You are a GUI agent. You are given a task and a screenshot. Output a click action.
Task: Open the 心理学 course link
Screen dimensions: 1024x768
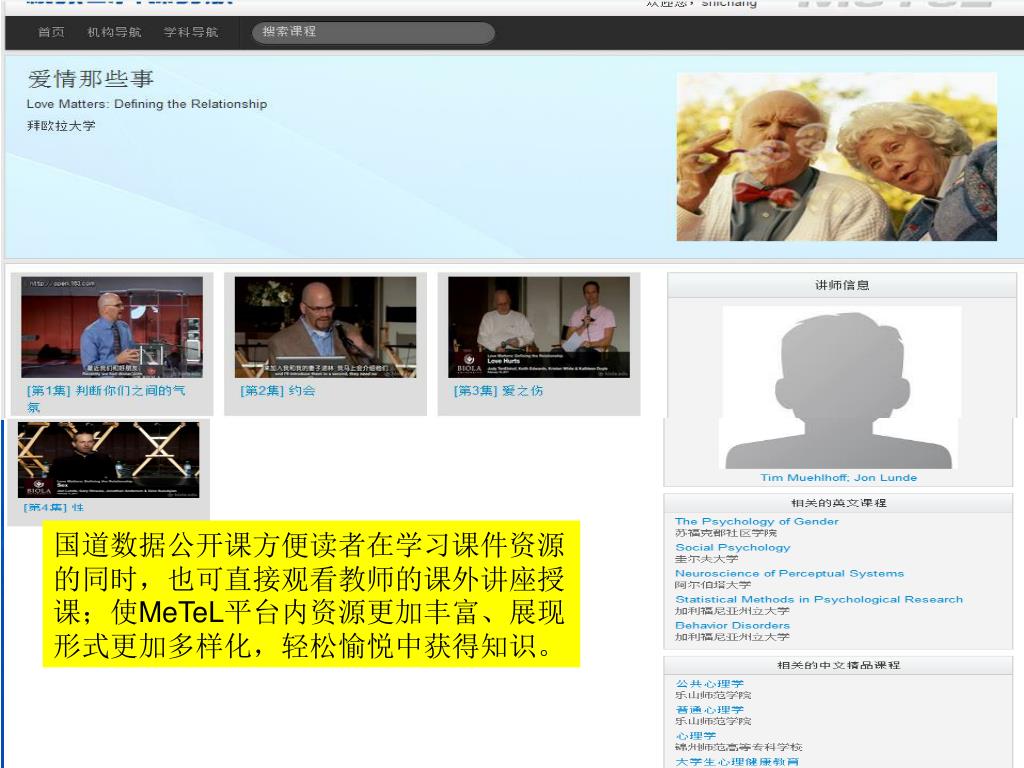tap(696, 736)
